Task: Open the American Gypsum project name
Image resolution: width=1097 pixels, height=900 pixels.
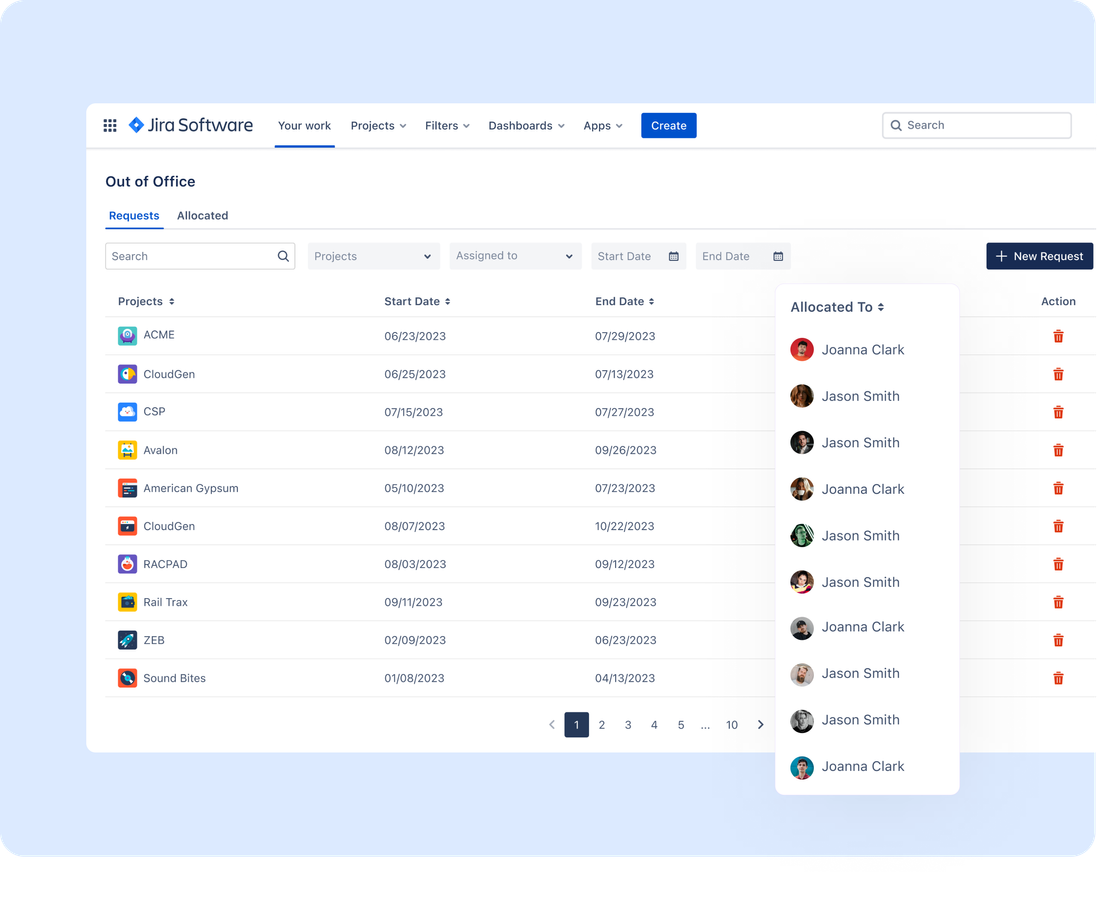Action: coord(191,488)
